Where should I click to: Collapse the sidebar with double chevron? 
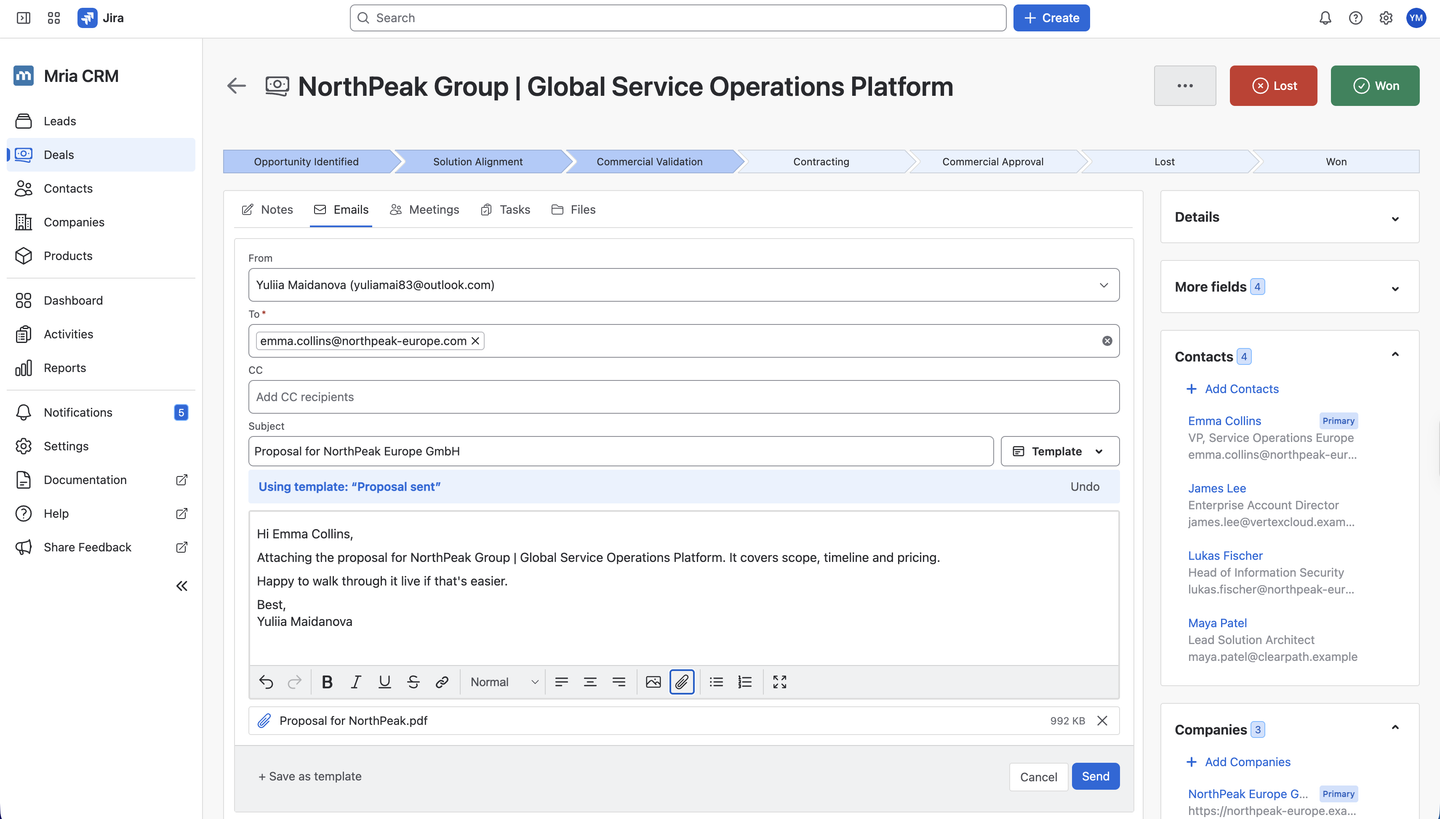[182, 586]
